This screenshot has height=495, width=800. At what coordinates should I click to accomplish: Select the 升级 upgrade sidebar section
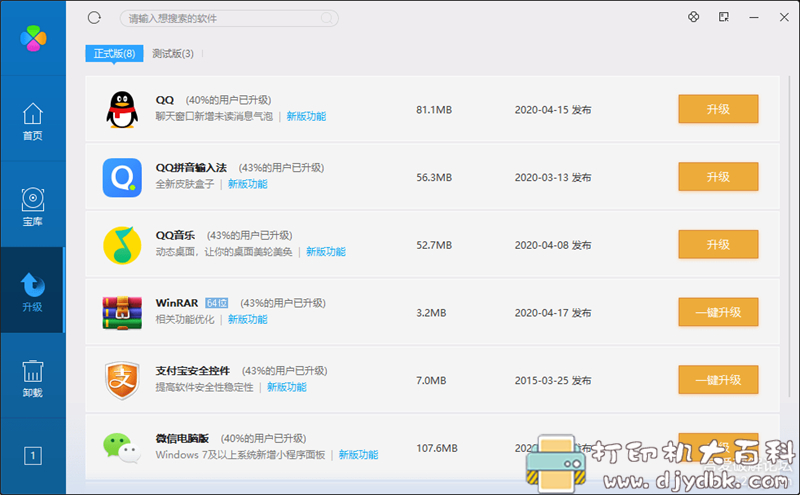33,292
